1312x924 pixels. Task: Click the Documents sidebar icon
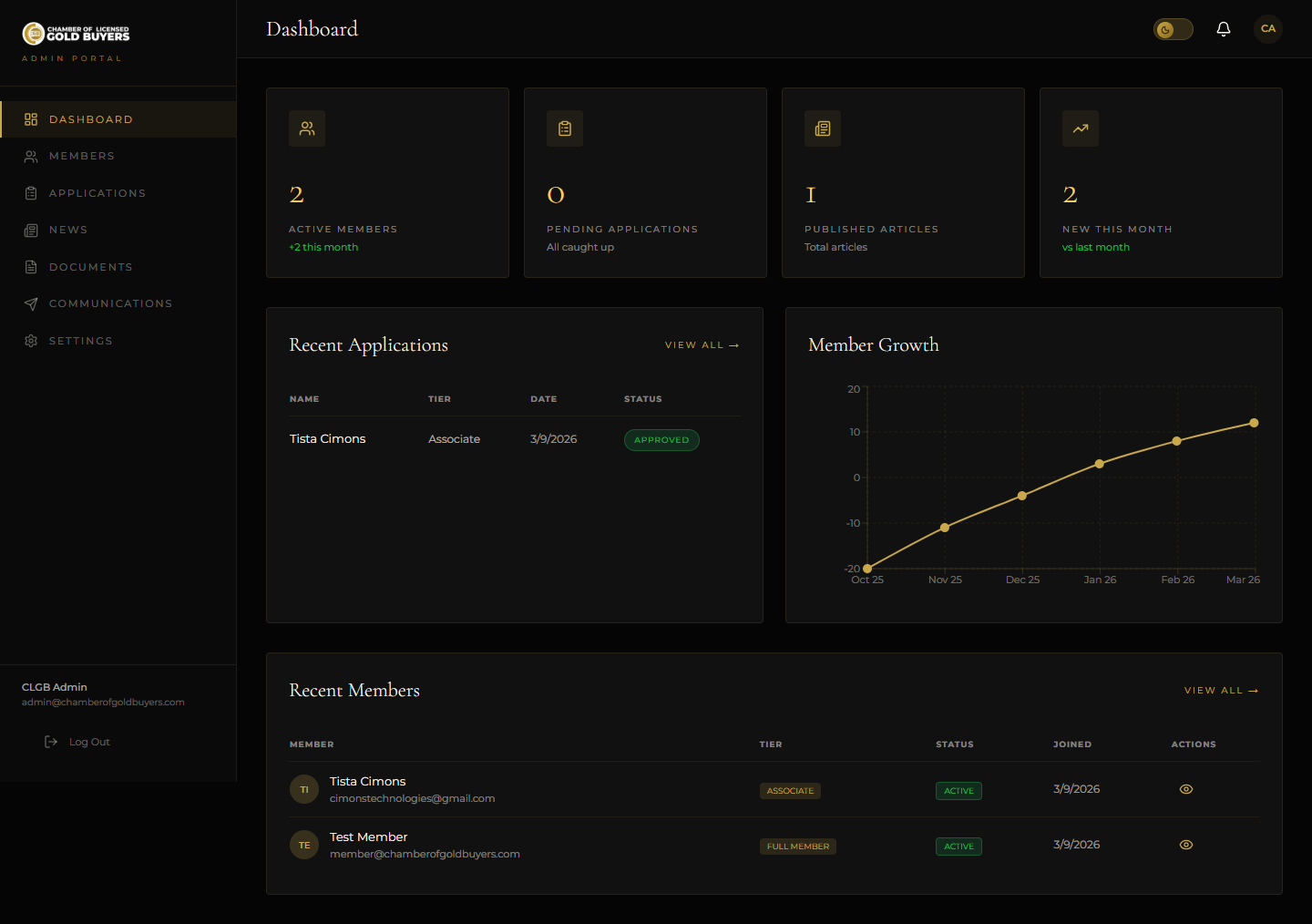(x=31, y=267)
